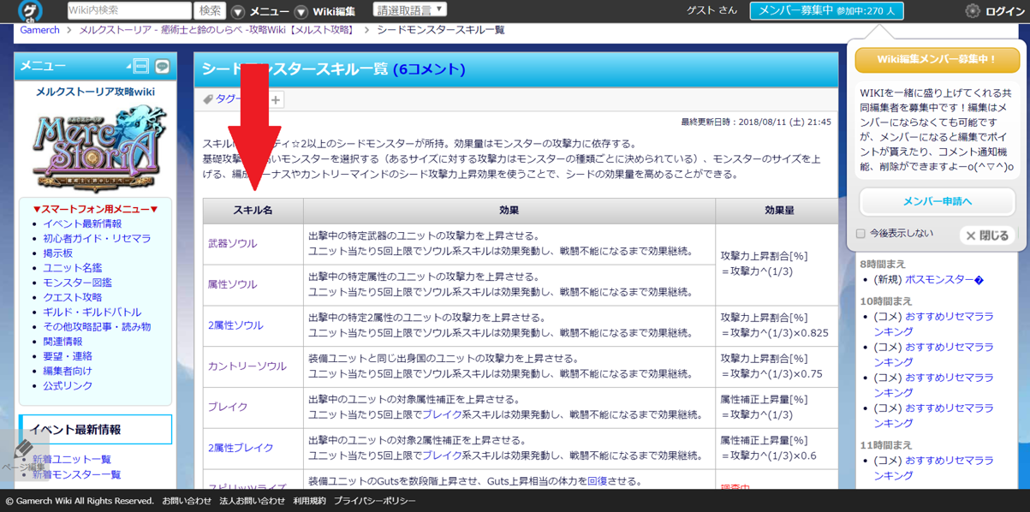
Task: Open the 属性ソウル skill link
Action: [233, 285]
